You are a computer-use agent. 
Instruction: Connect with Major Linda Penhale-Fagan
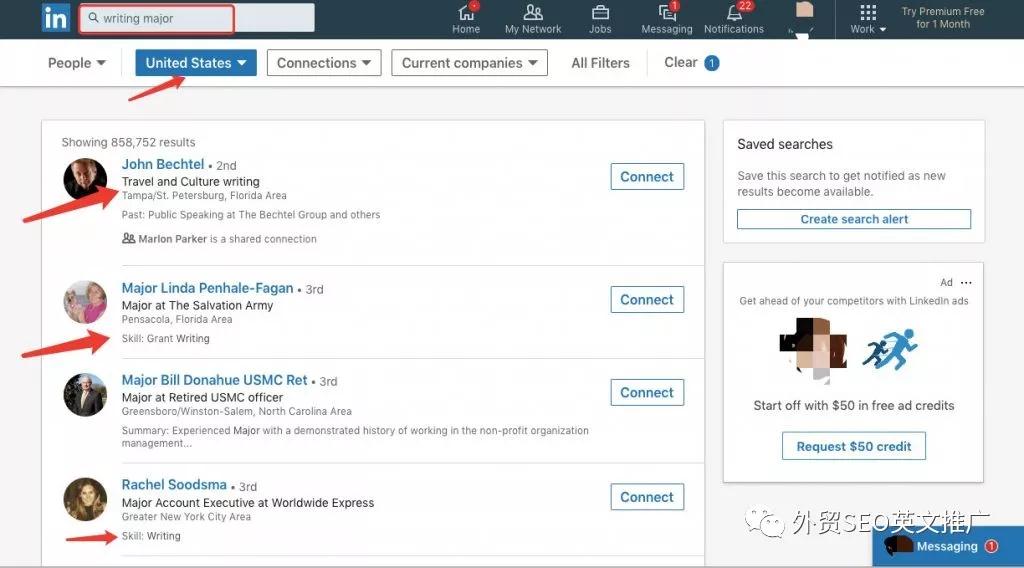tap(647, 300)
